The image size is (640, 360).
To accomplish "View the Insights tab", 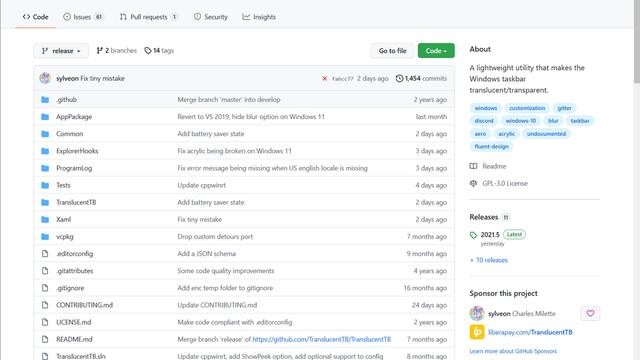I will coord(259,17).
